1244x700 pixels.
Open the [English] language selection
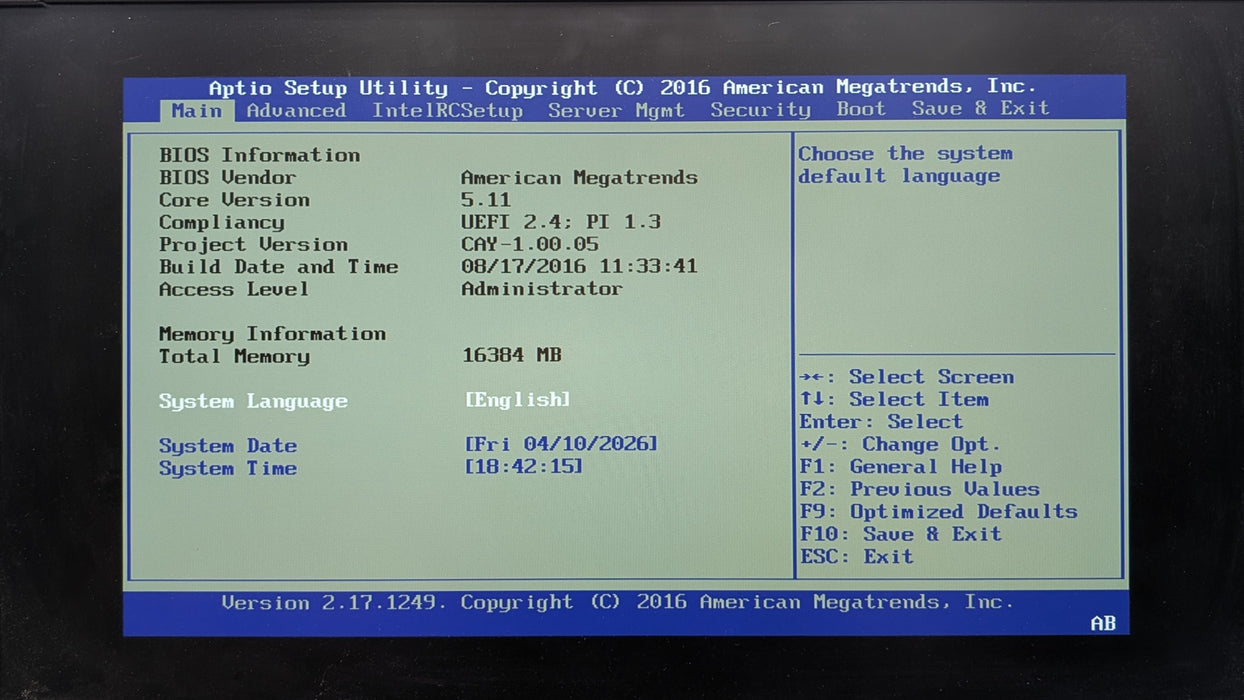point(517,399)
